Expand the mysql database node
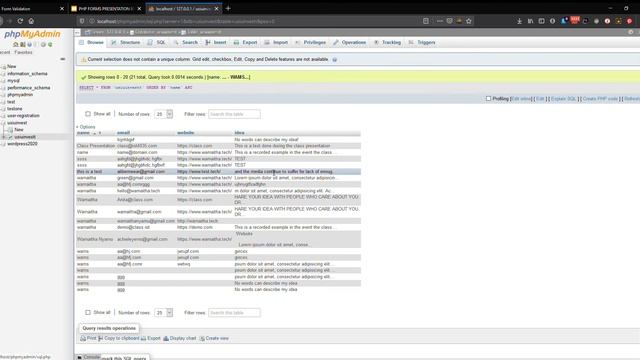Screen dimensions: 640x360 click(x=3, y=81)
